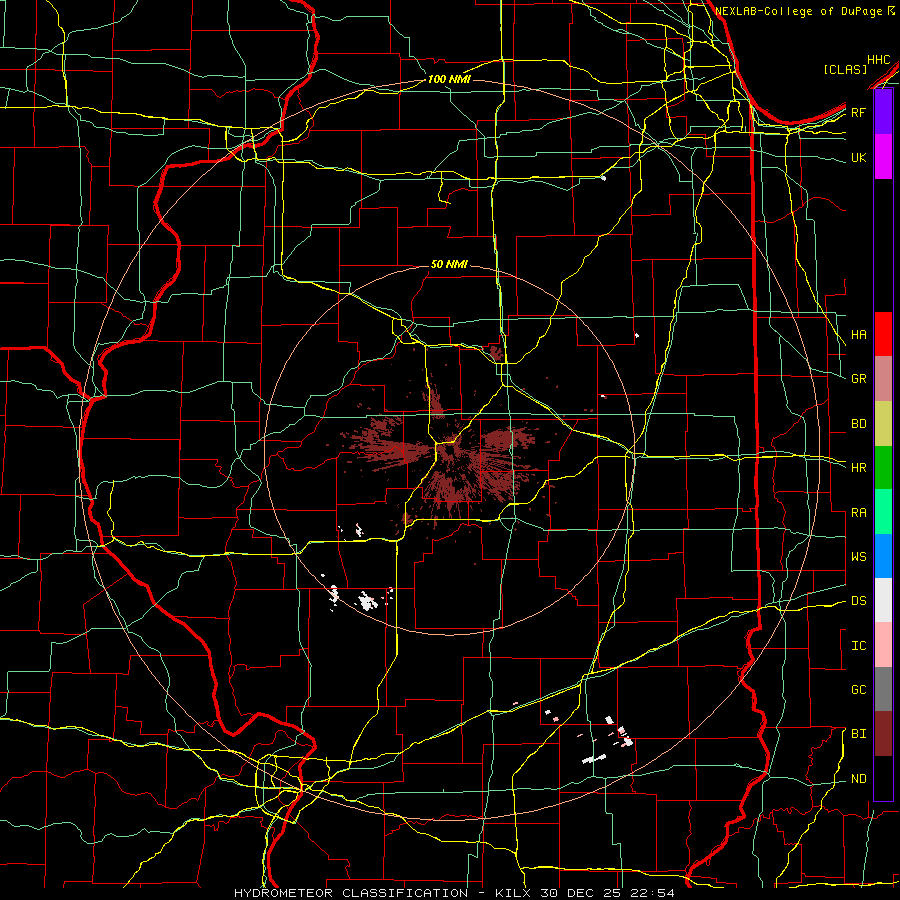Click the "HHC" product label

(x=879, y=60)
